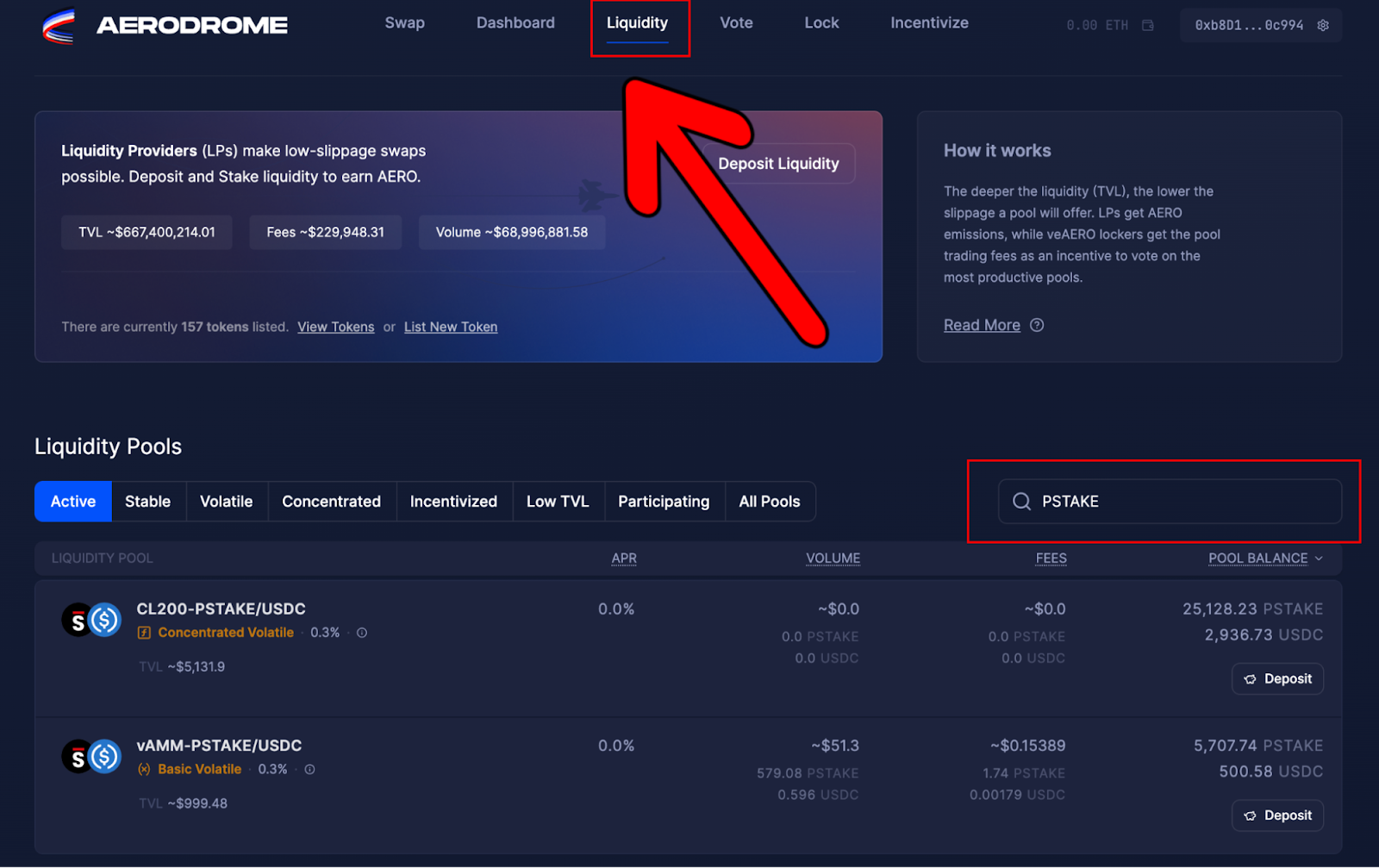
Task: Open the Lock page
Action: click(x=821, y=23)
